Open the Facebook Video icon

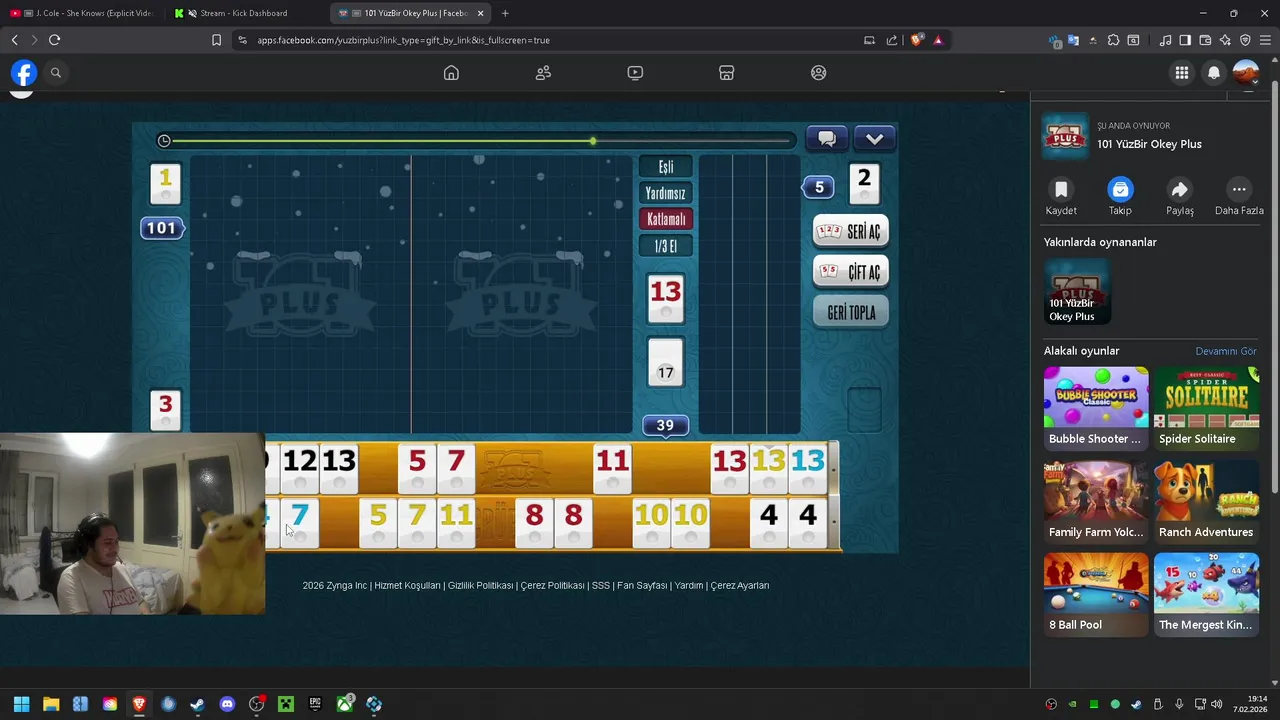pyautogui.click(x=635, y=73)
